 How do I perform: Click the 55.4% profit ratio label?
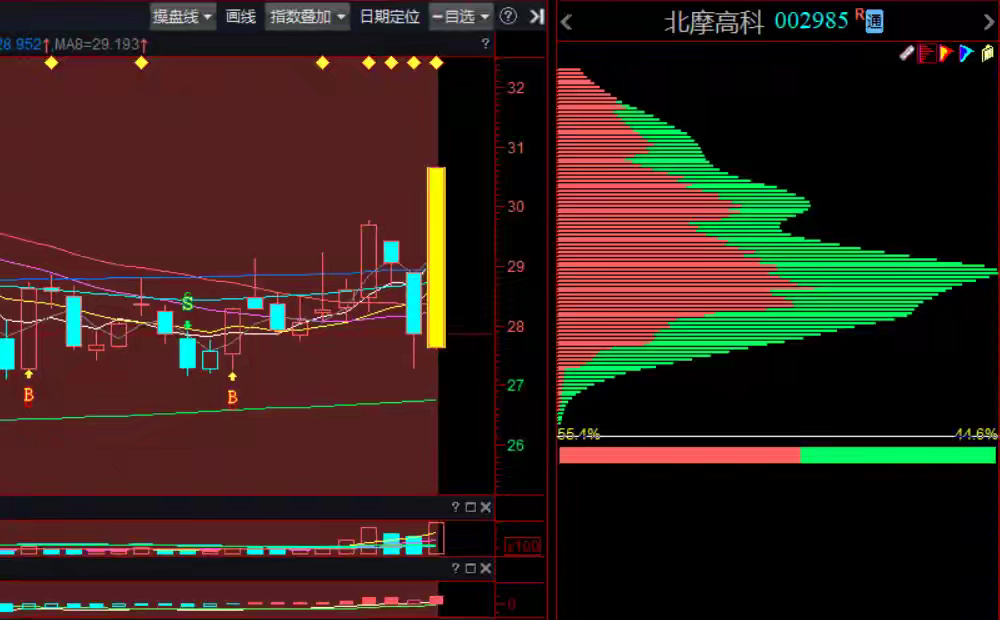(578, 434)
